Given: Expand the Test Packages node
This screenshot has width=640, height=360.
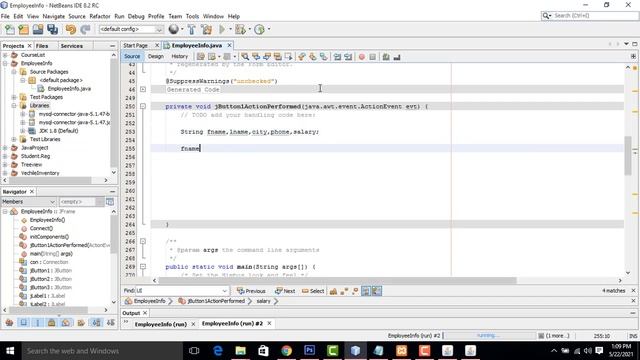Looking at the screenshot, I should (14, 97).
